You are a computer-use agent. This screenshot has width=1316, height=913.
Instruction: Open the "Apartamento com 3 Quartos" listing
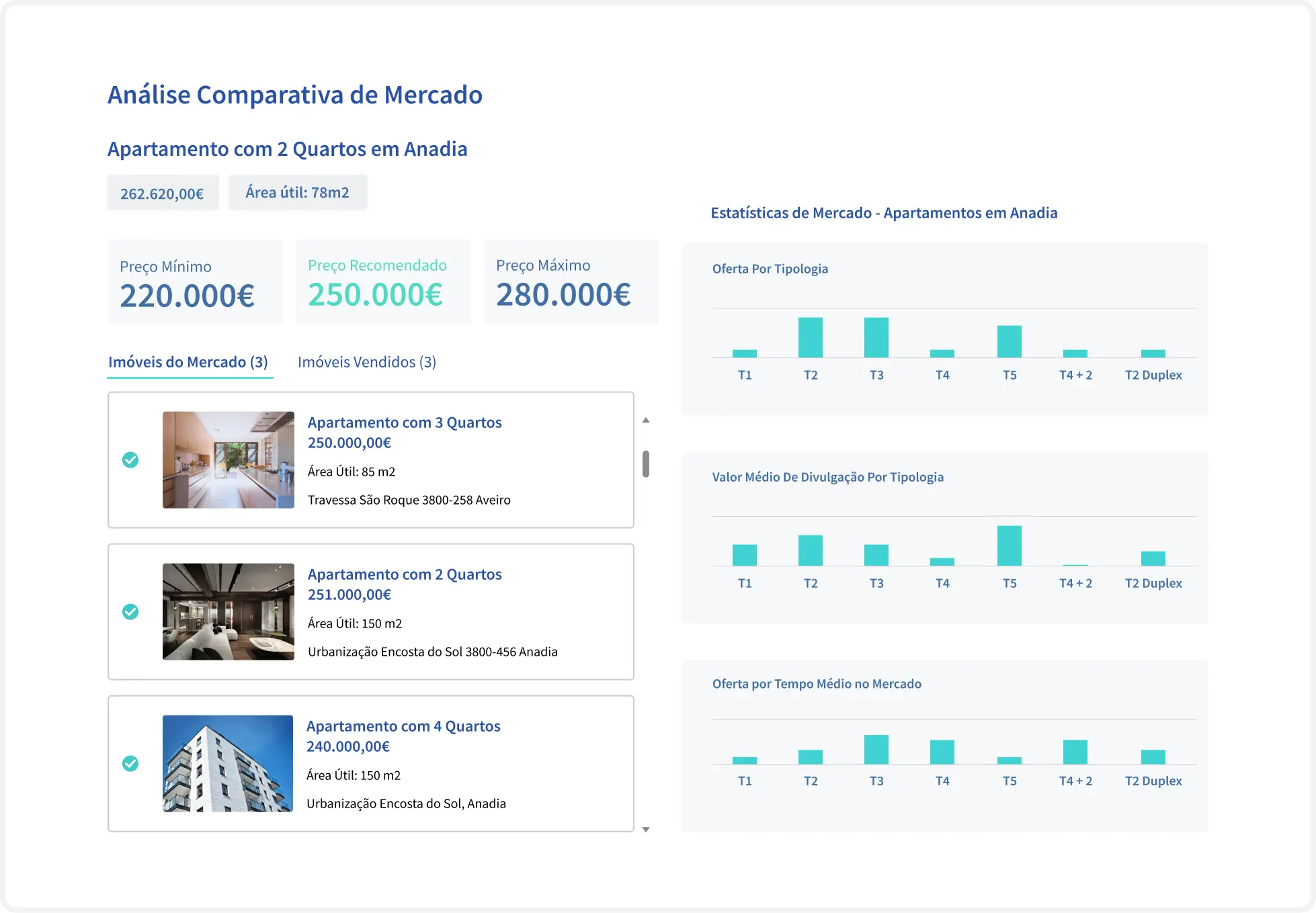tap(405, 422)
